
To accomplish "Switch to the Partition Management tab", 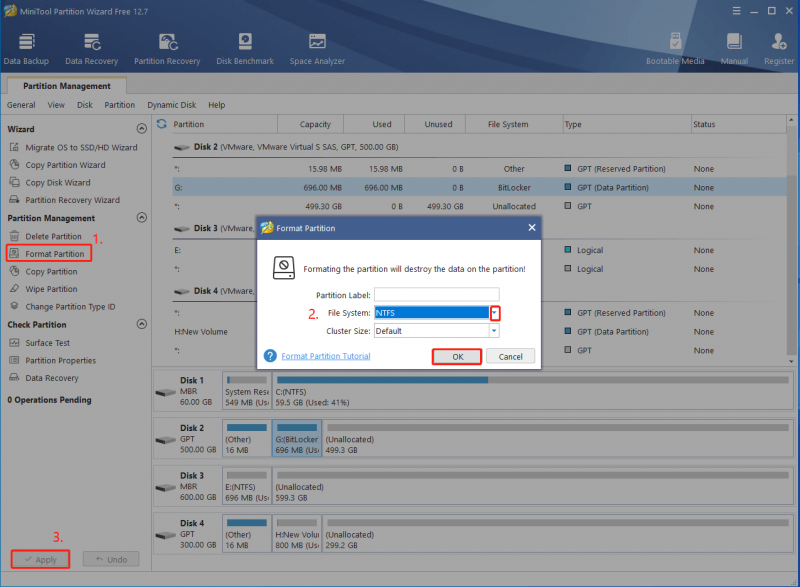I will (x=67, y=86).
